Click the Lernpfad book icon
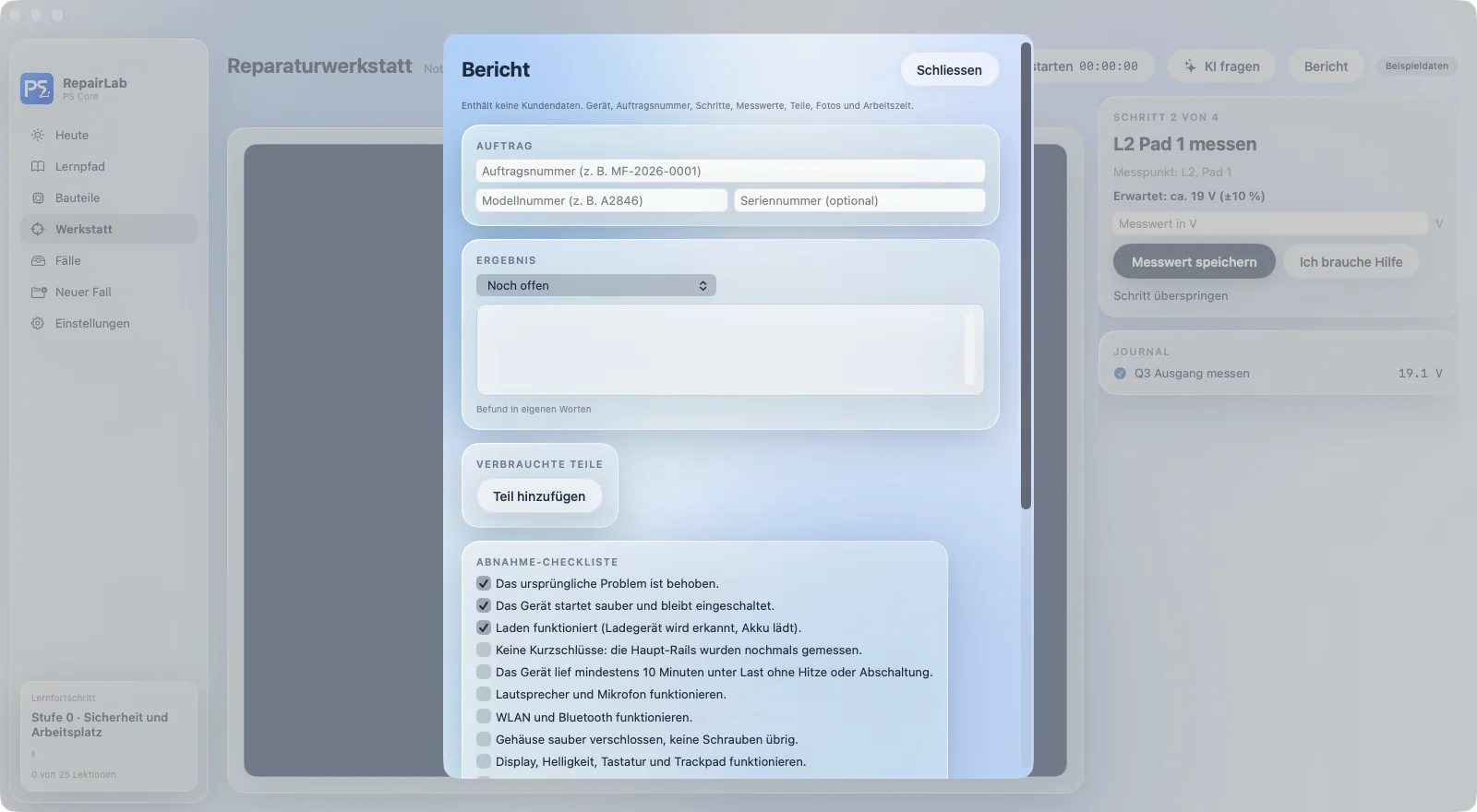The height and width of the screenshot is (812, 1477). click(38, 166)
